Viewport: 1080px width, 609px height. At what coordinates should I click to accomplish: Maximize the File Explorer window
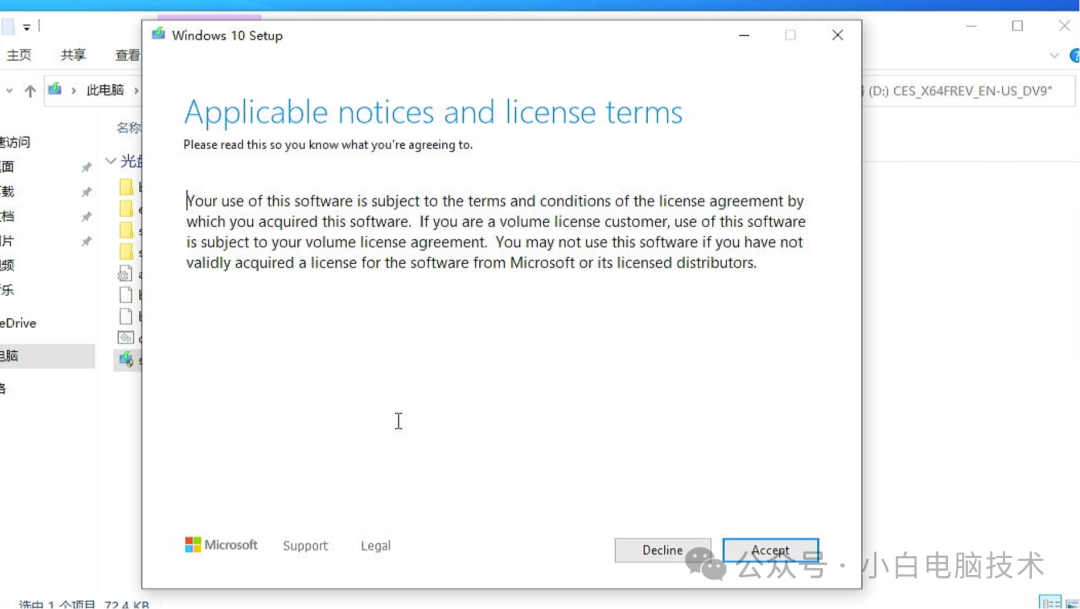click(x=1017, y=26)
